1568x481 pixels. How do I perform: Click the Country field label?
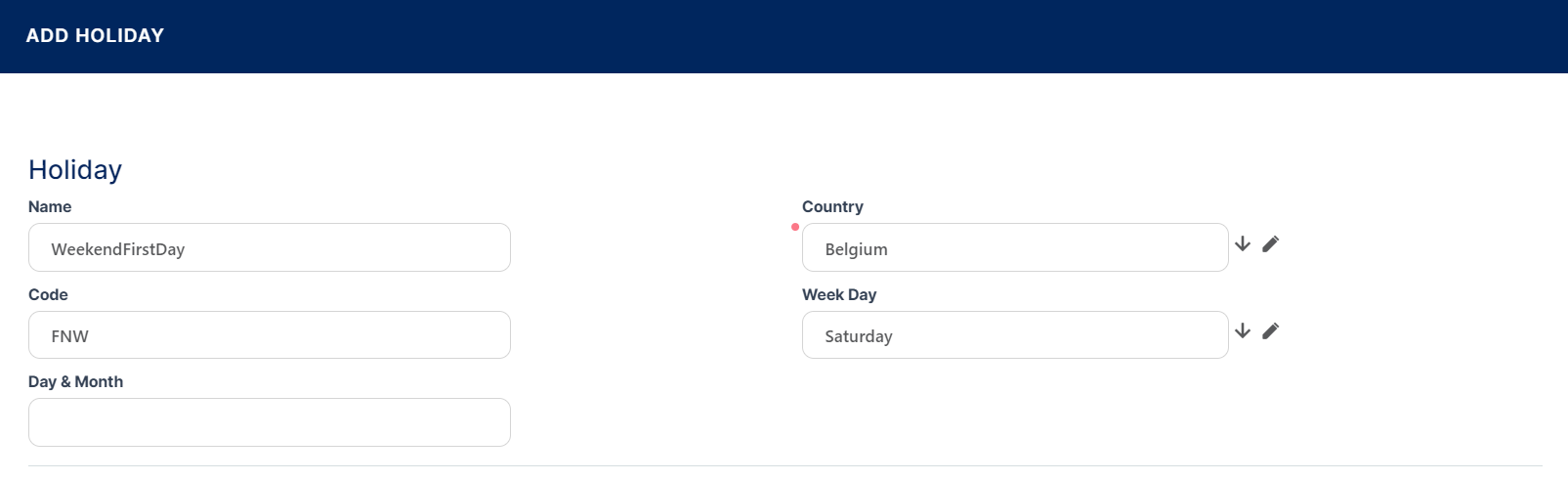(x=832, y=207)
